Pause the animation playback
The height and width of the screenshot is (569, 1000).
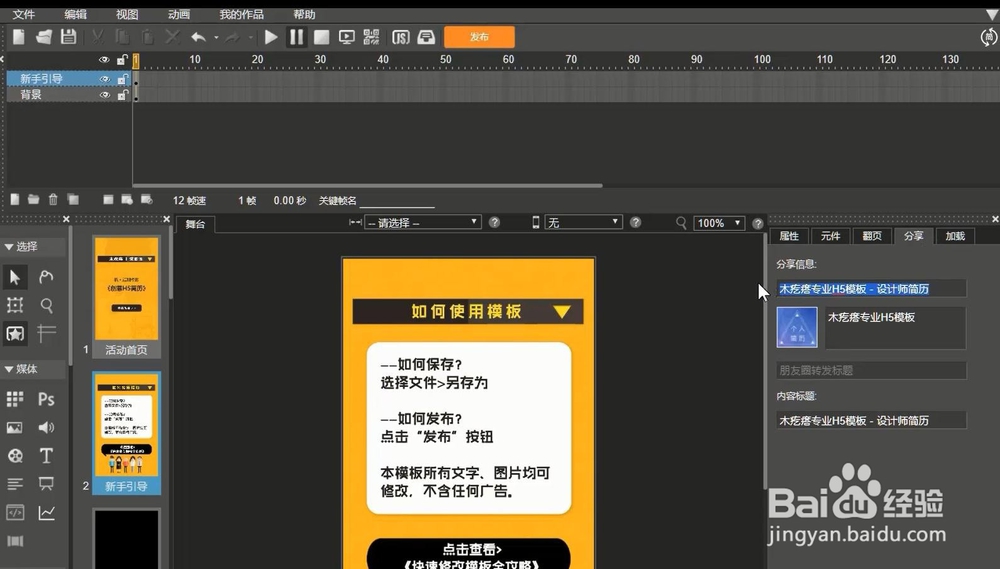297,37
